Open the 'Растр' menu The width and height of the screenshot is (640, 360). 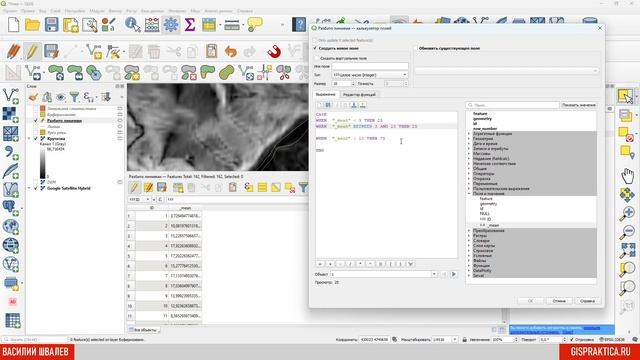coord(131,11)
